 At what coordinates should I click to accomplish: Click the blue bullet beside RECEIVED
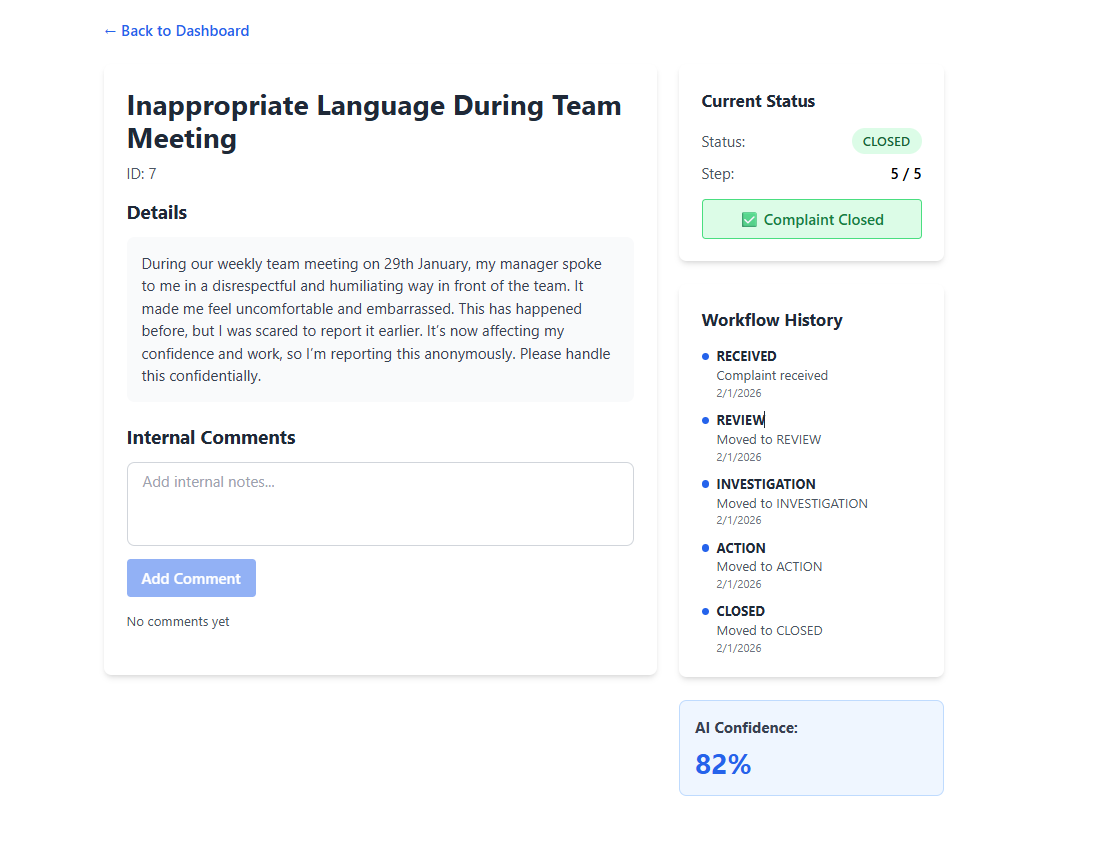705,356
